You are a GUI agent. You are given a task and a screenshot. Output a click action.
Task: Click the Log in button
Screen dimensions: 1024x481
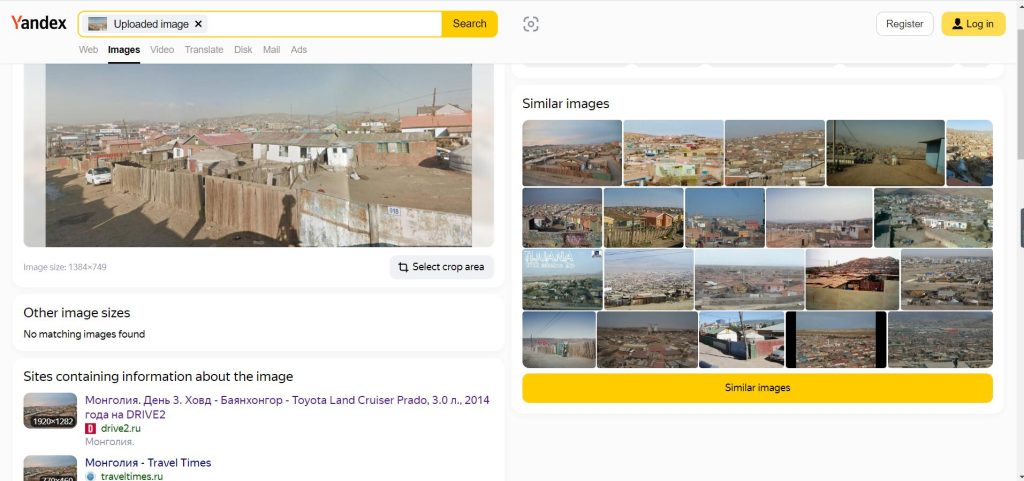973,24
